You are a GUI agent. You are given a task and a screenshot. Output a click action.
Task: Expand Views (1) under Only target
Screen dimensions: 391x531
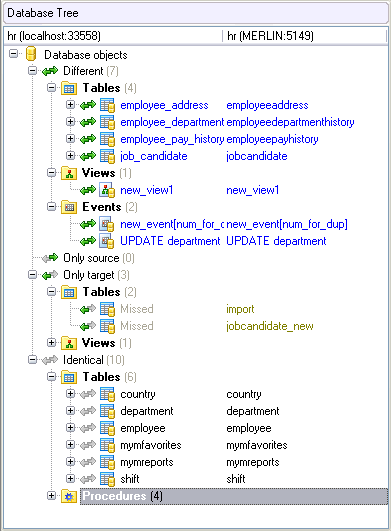(51, 343)
